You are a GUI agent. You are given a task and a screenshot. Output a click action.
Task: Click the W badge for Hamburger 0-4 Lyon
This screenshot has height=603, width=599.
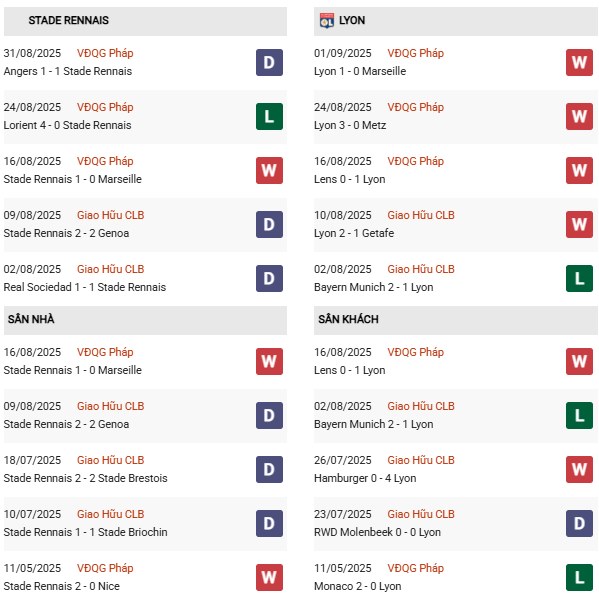579,469
